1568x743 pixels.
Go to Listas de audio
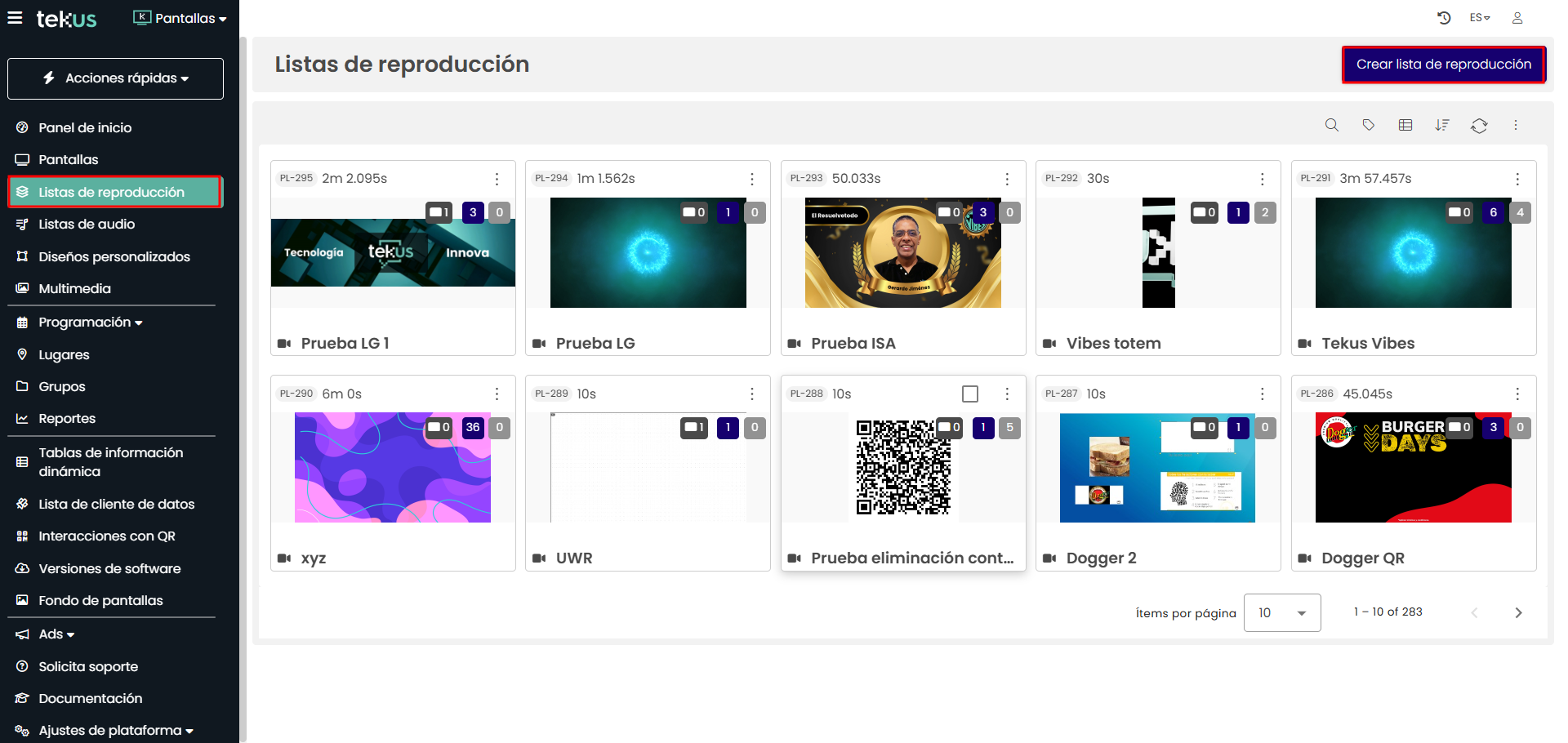pos(87,224)
